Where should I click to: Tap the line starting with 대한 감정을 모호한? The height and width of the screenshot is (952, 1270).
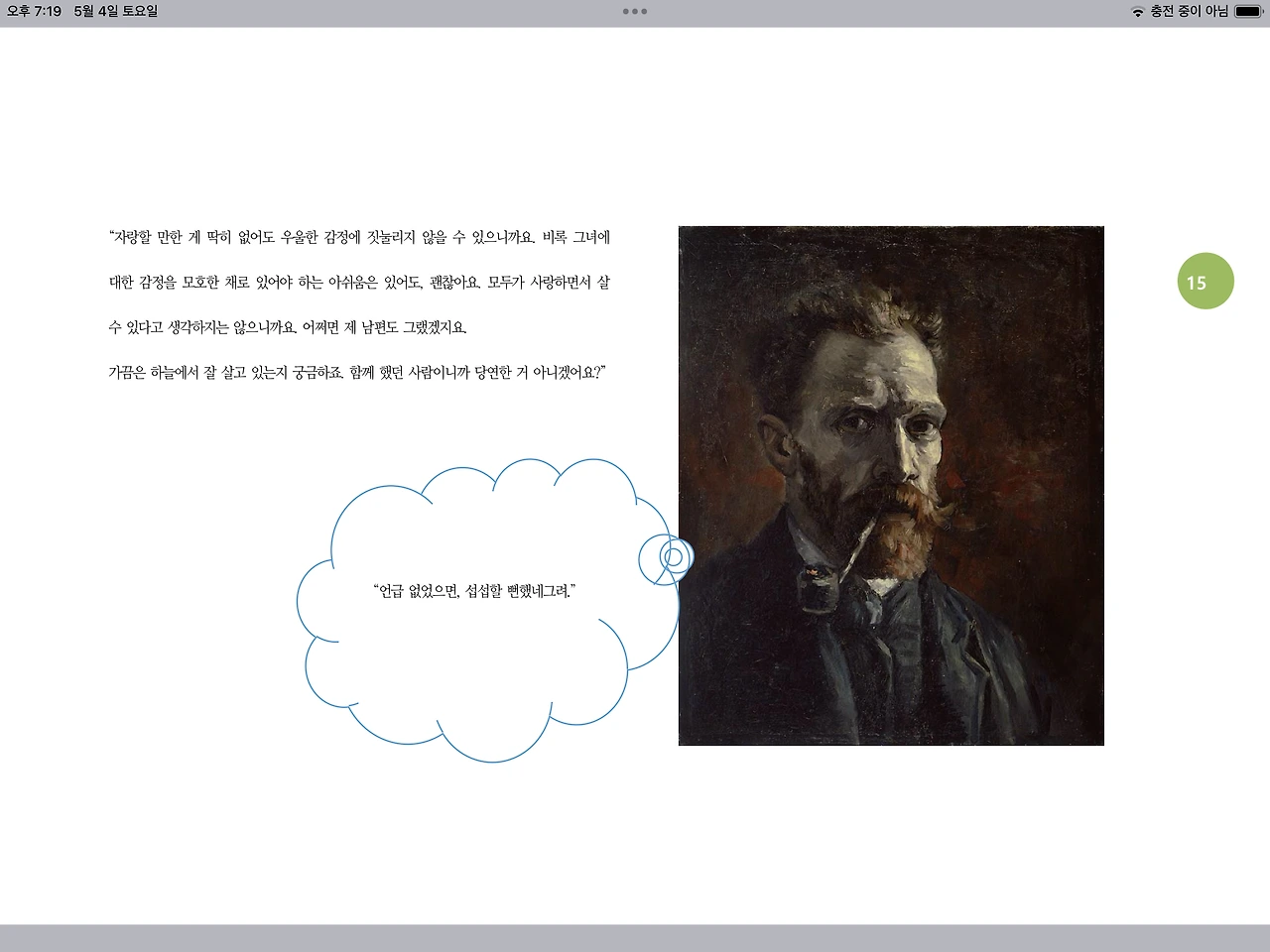pyautogui.click(x=359, y=283)
